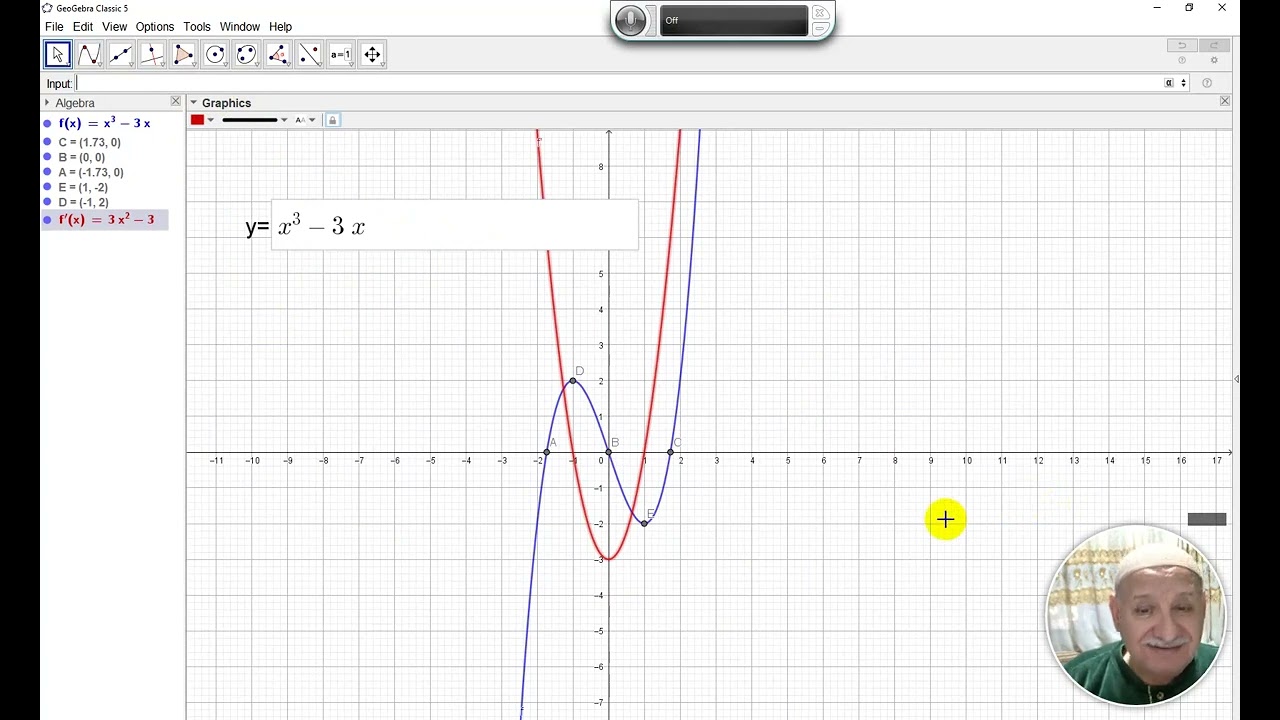Viewport: 1280px width, 720px height.
Task: Open the Edit menu
Action: click(83, 27)
